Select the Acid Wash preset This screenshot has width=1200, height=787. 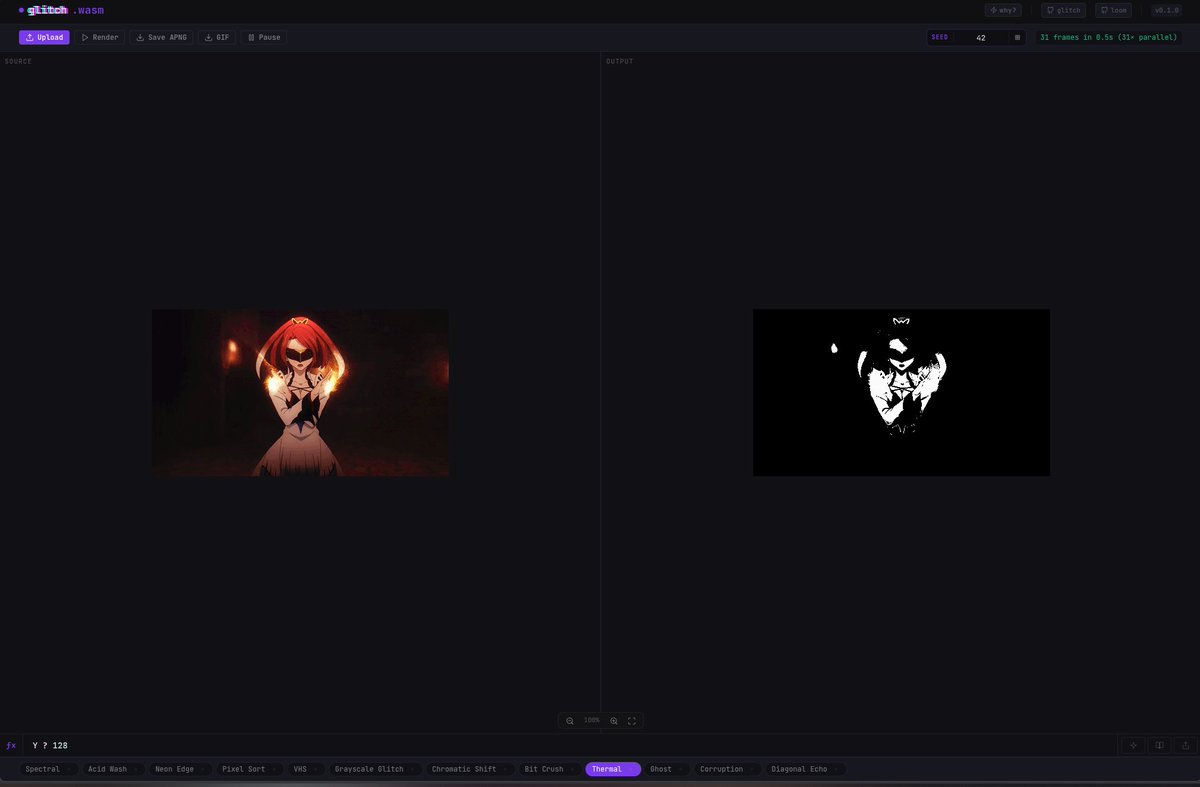coord(113,769)
